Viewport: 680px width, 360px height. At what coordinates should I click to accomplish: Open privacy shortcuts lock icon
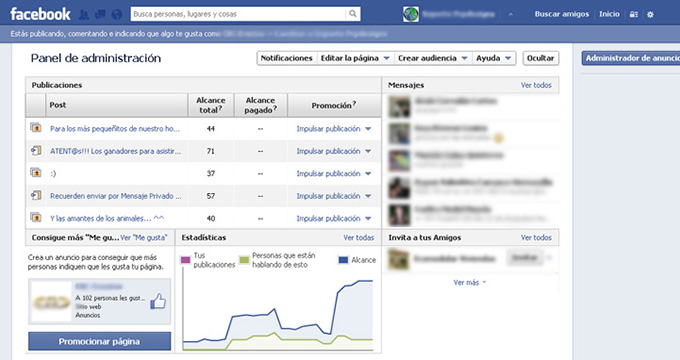pyautogui.click(x=634, y=14)
